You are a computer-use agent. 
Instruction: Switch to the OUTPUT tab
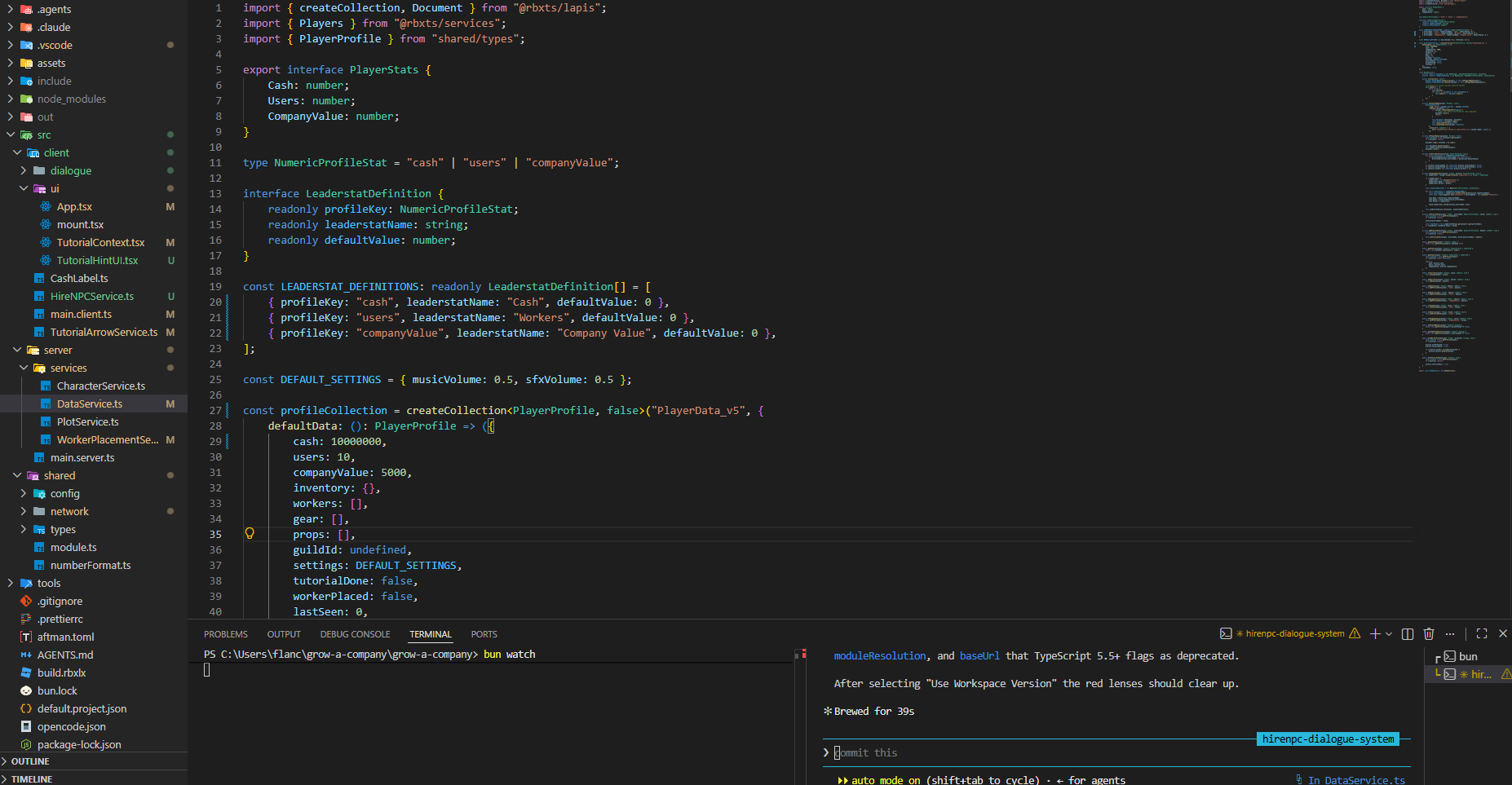(284, 634)
